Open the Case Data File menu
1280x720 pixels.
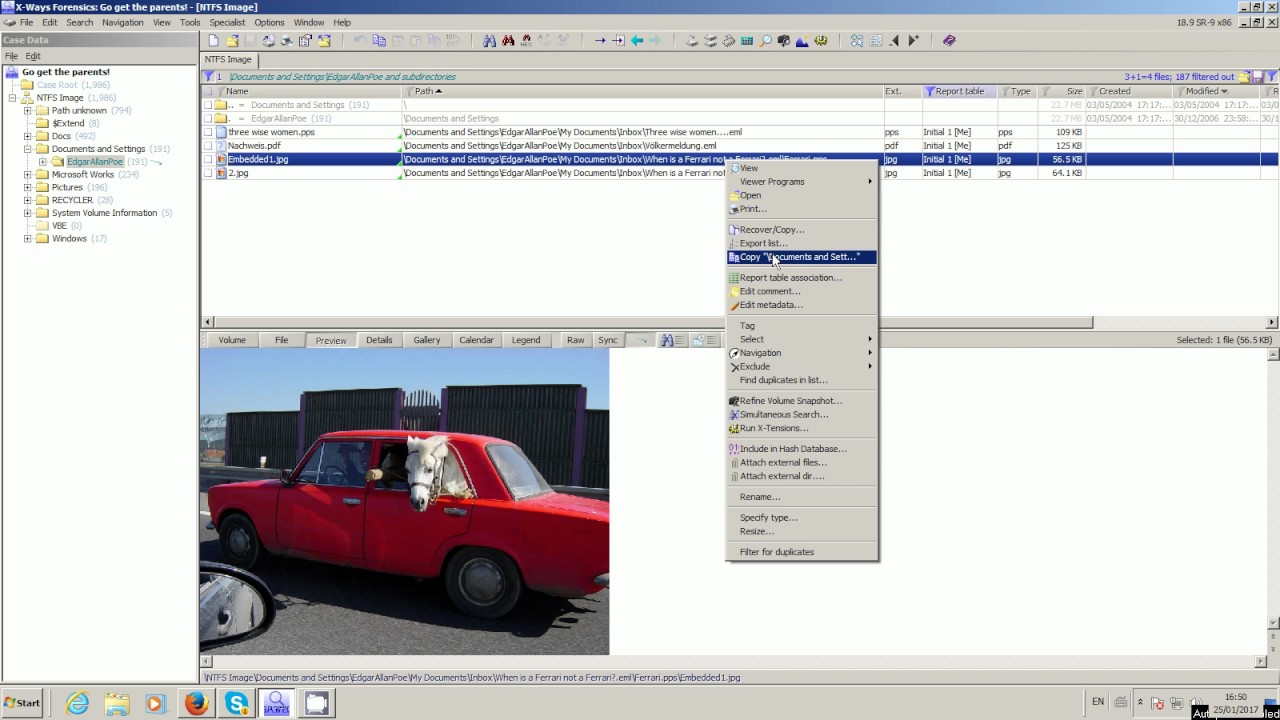click(x=12, y=56)
